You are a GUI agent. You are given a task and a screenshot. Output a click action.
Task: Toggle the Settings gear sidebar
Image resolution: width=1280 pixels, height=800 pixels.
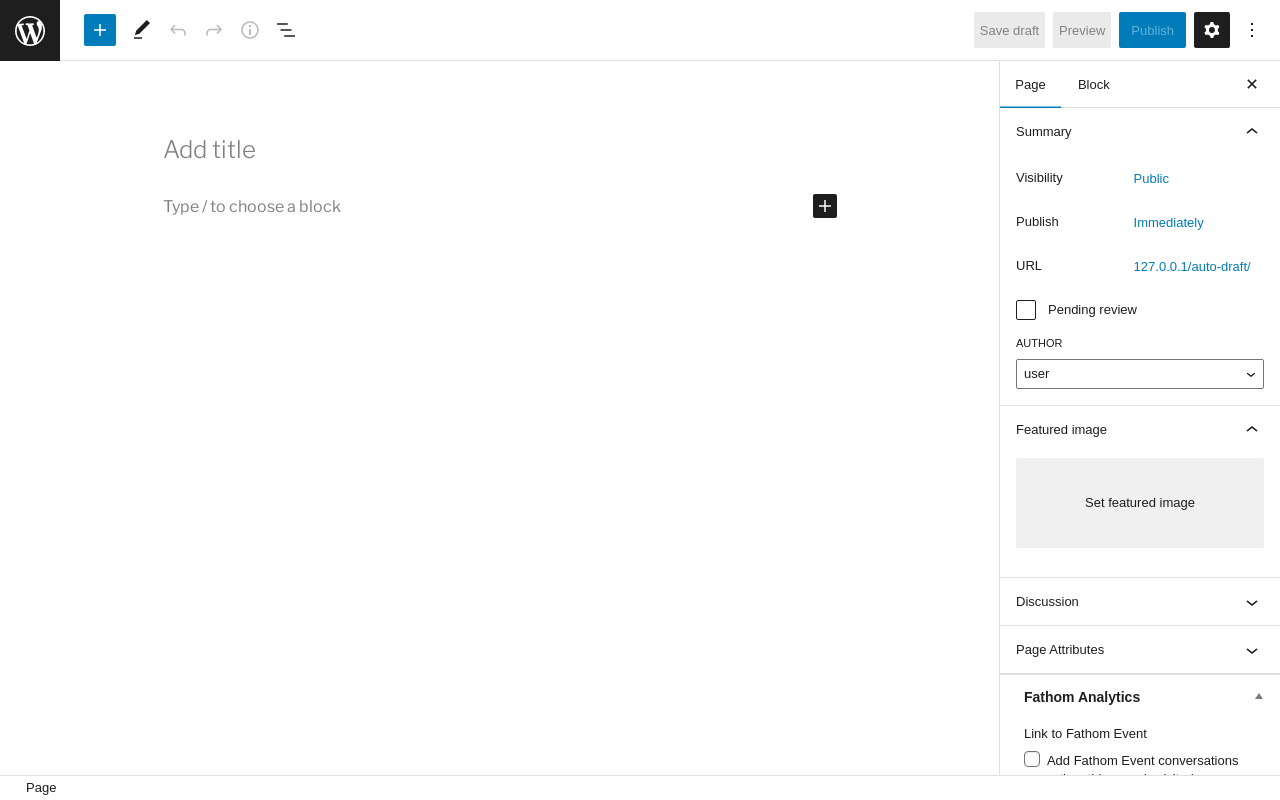click(x=1212, y=30)
